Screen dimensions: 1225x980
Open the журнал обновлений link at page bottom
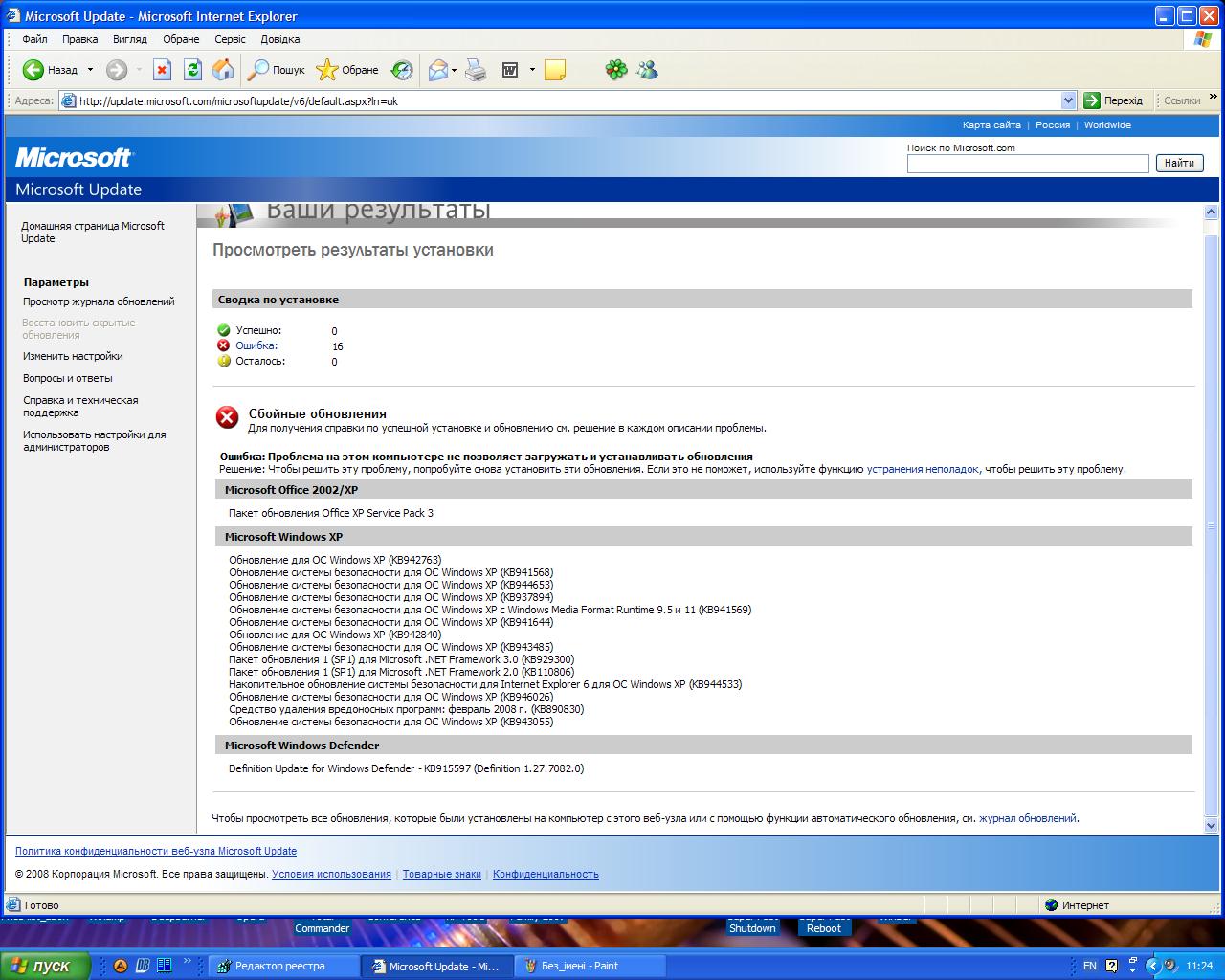click(x=1028, y=818)
